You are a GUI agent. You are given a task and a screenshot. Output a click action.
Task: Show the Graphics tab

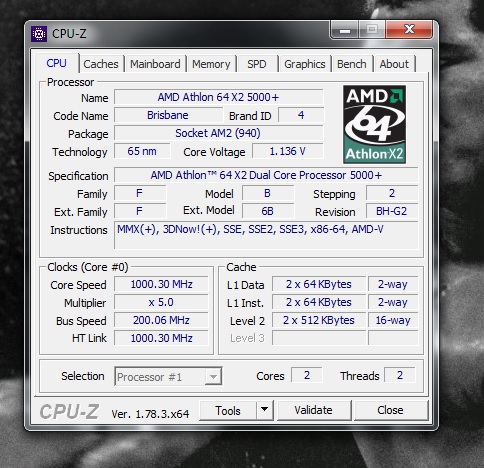point(305,64)
